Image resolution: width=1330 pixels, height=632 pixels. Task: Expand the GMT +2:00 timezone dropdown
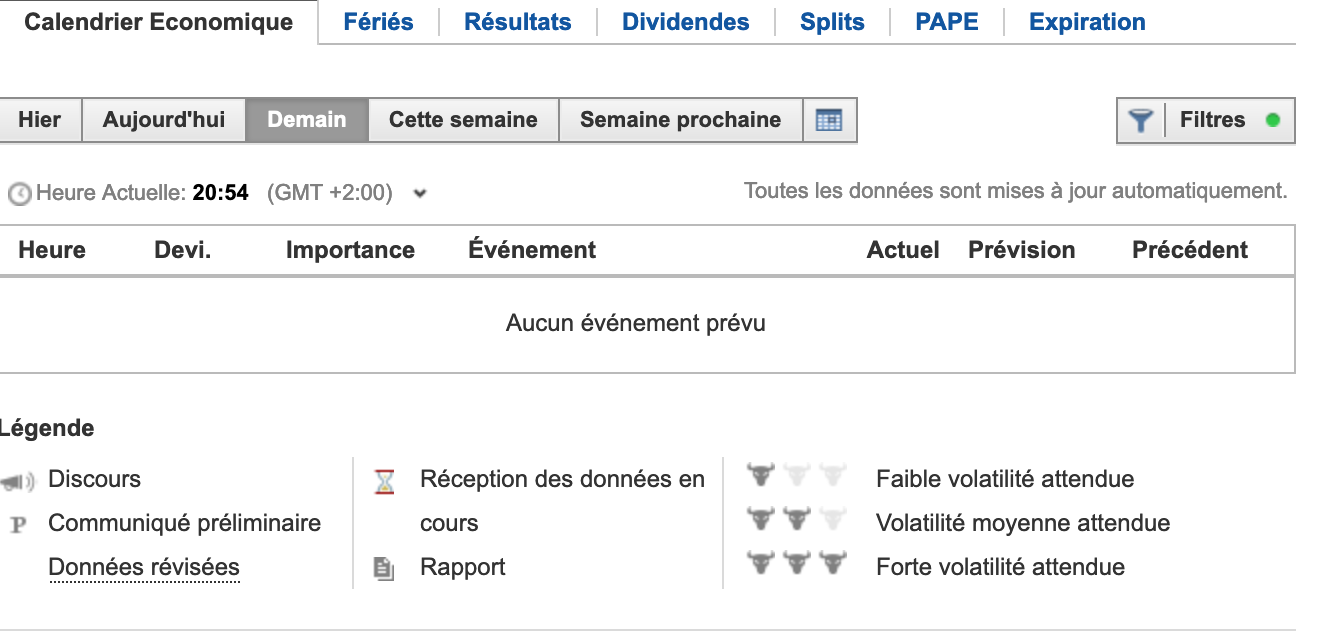[420, 194]
